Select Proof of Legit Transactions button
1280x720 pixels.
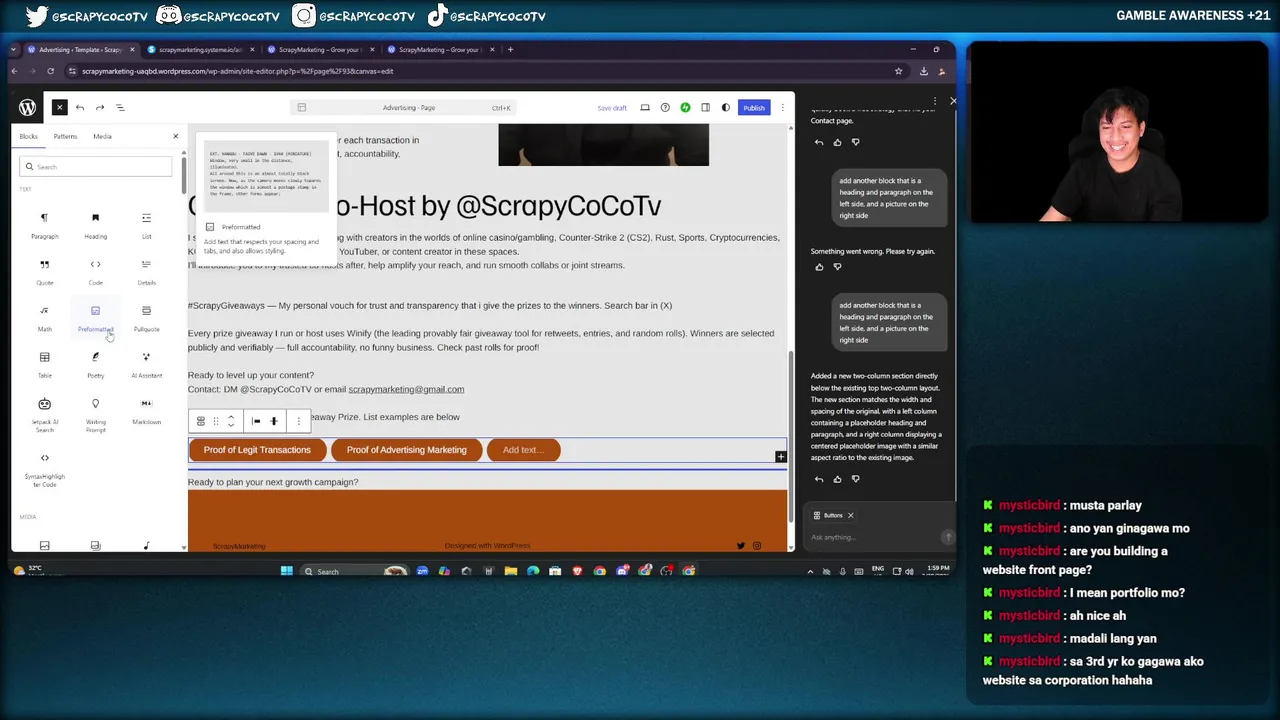click(257, 450)
